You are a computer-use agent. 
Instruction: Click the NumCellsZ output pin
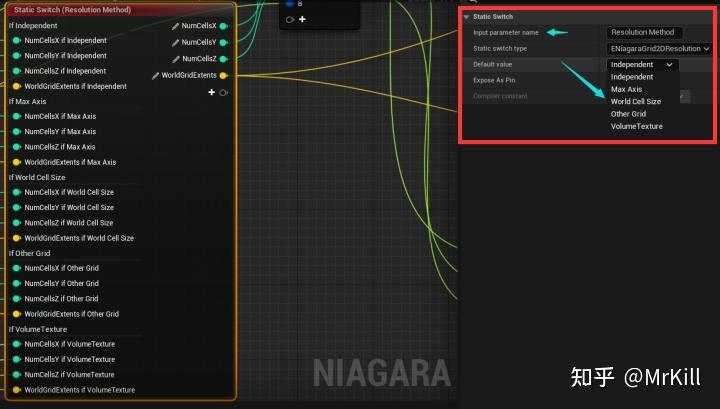pos(224,59)
